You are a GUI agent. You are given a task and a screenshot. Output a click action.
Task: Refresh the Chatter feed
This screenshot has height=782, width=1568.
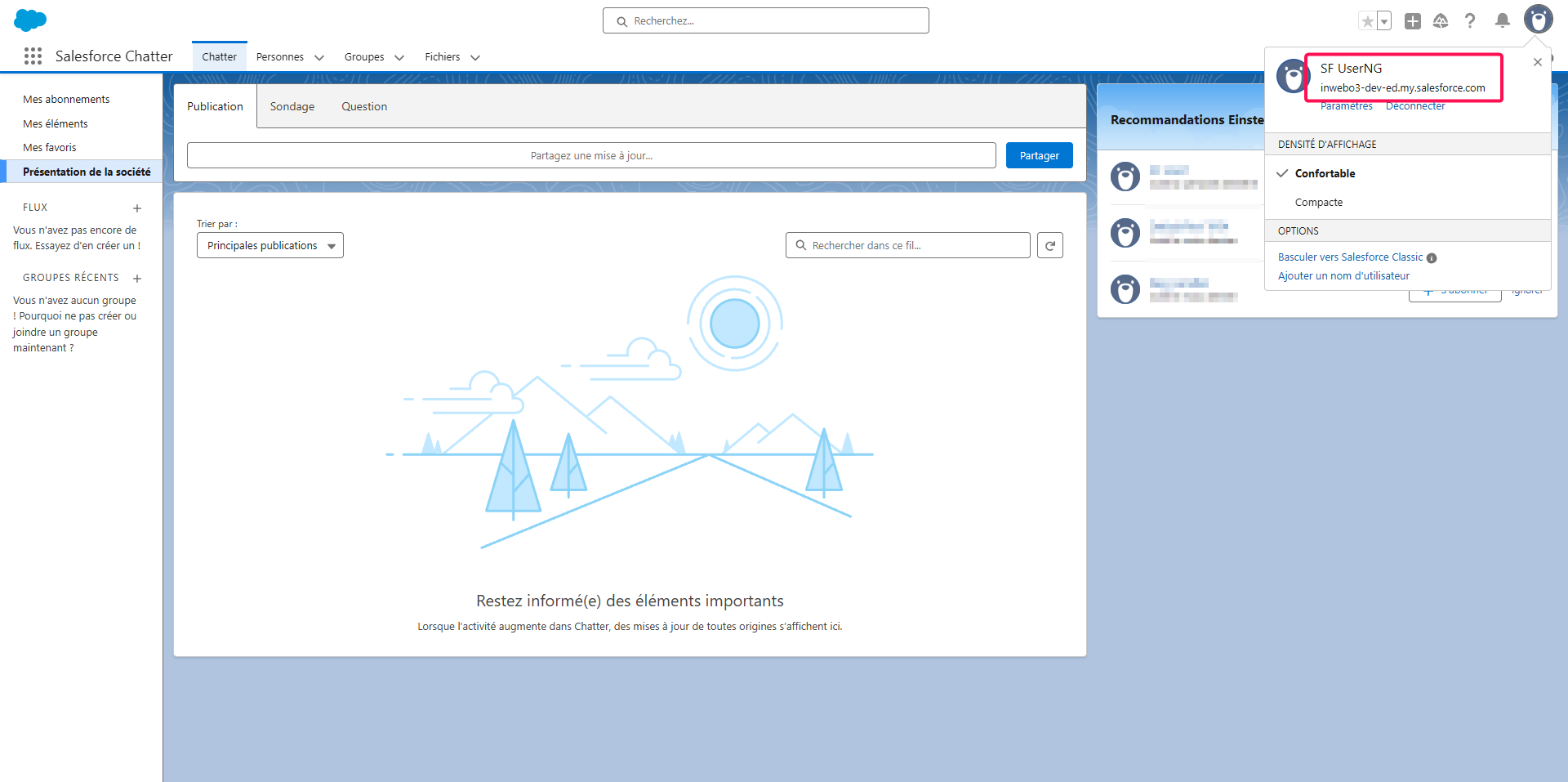click(1050, 245)
